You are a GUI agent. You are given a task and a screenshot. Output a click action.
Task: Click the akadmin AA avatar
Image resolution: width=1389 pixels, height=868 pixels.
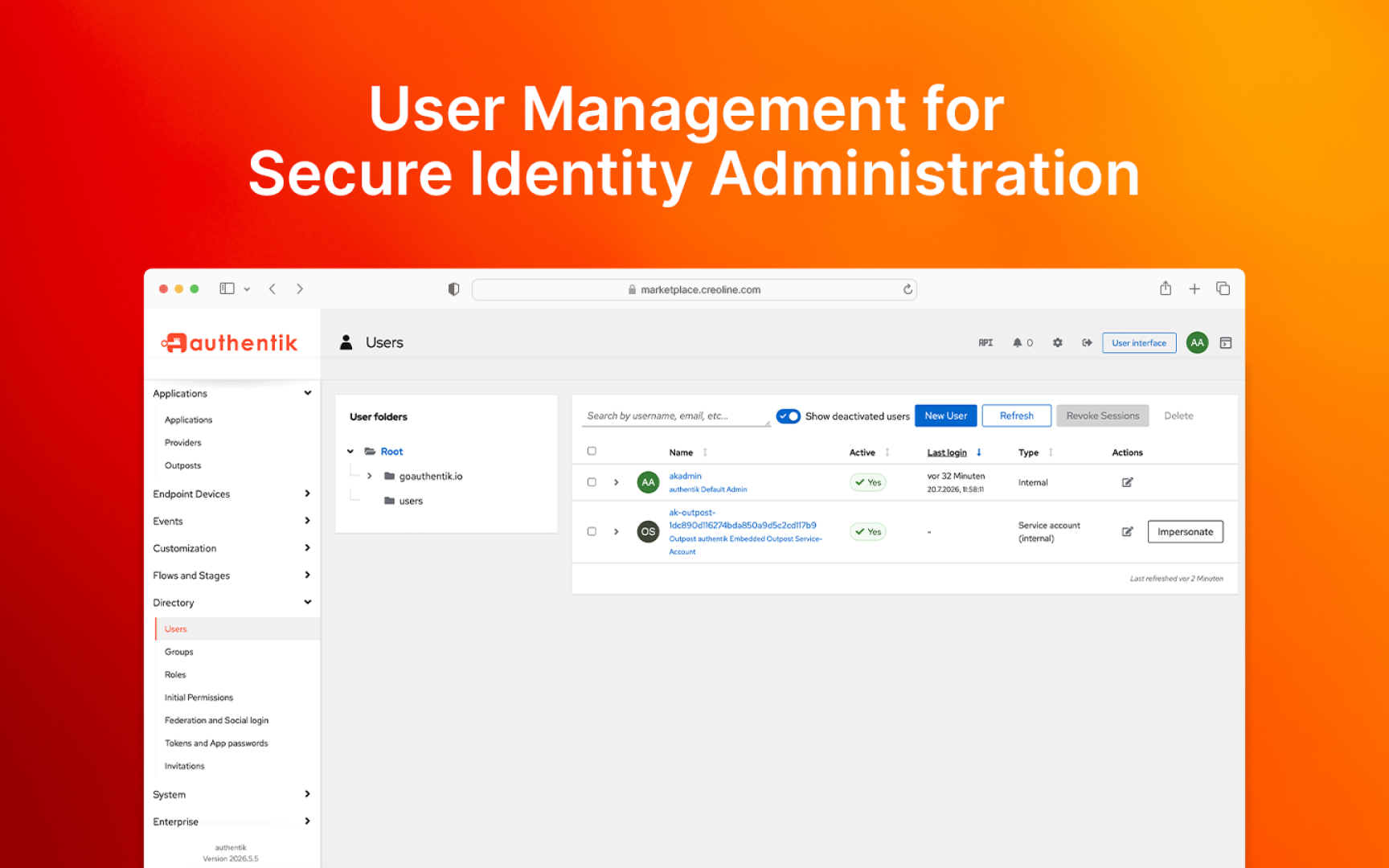click(648, 482)
